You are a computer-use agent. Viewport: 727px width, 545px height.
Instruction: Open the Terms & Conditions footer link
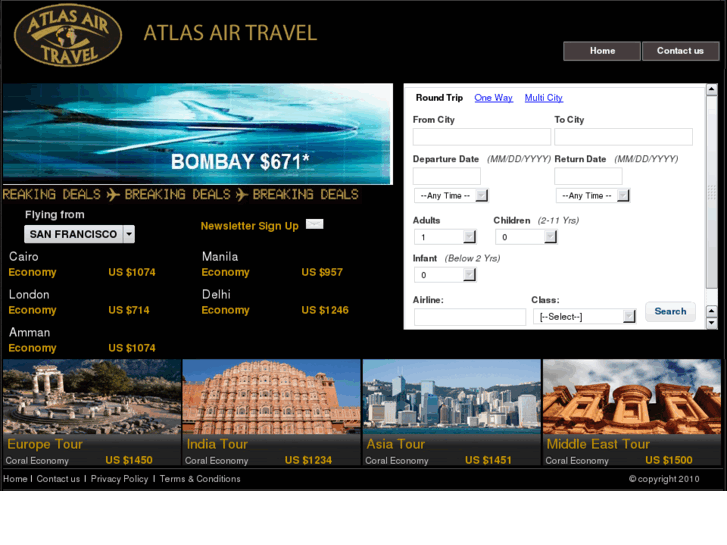200,479
